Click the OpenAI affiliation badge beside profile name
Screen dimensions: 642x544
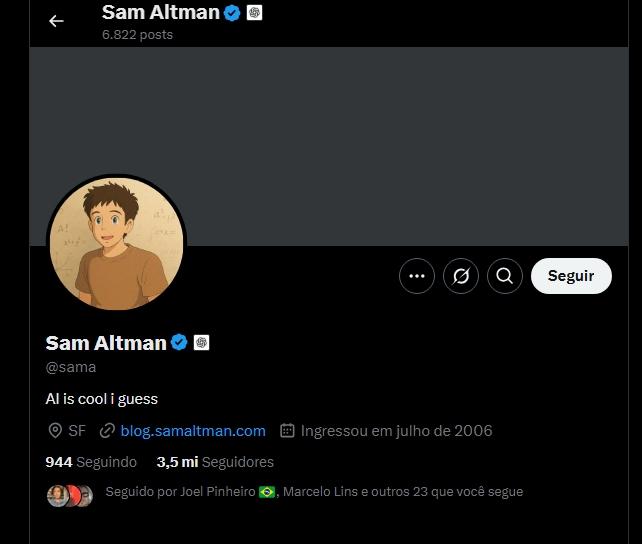201,343
